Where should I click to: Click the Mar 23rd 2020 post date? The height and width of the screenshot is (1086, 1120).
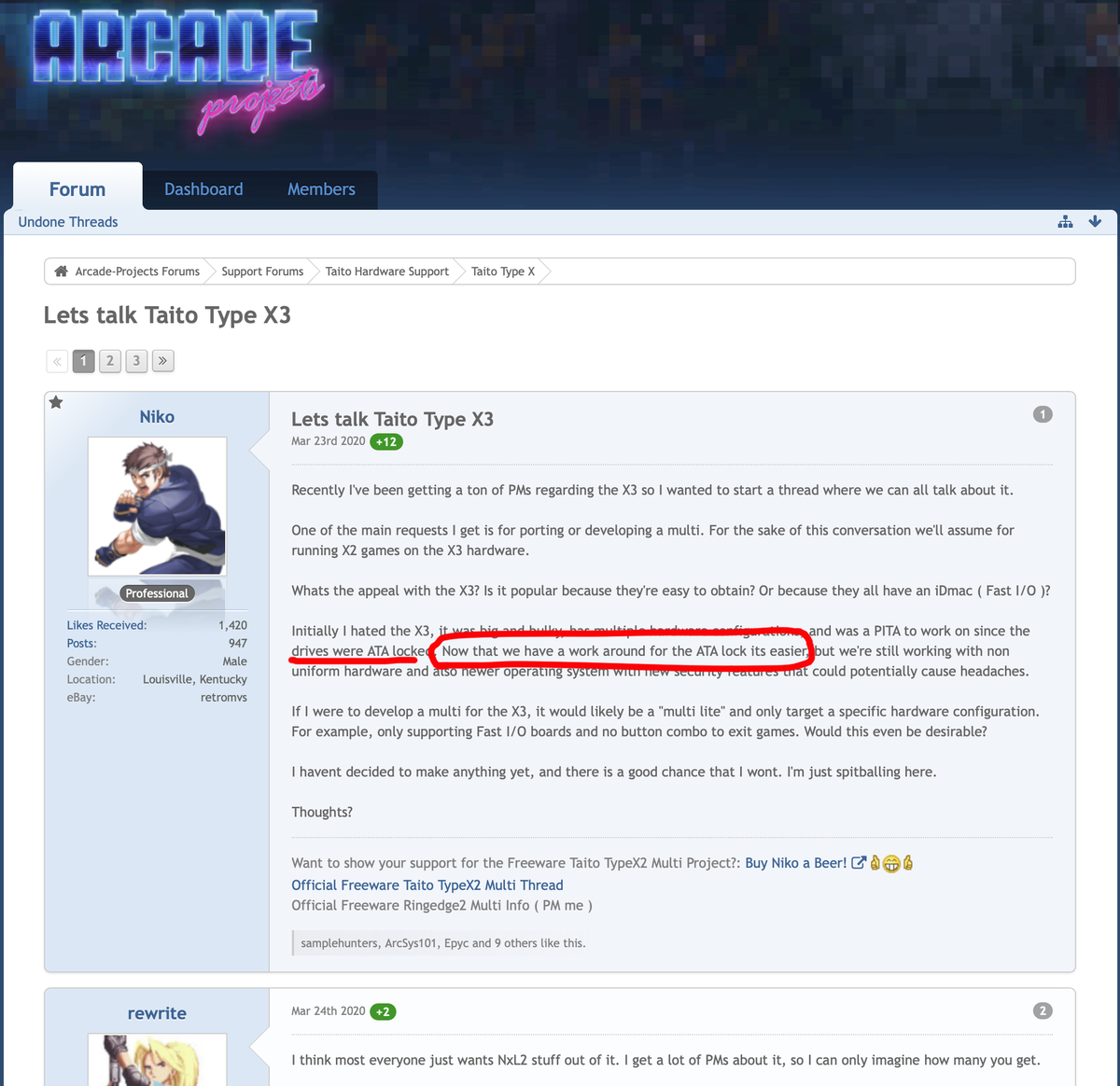(x=329, y=441)
